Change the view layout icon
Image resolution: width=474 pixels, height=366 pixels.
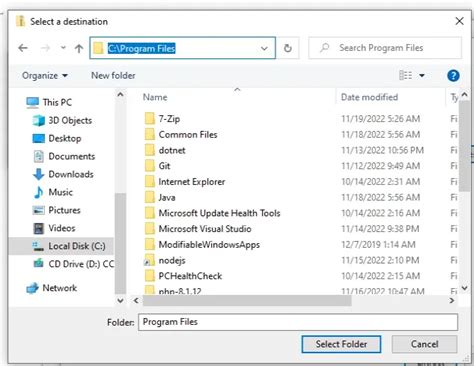point(406,75)
